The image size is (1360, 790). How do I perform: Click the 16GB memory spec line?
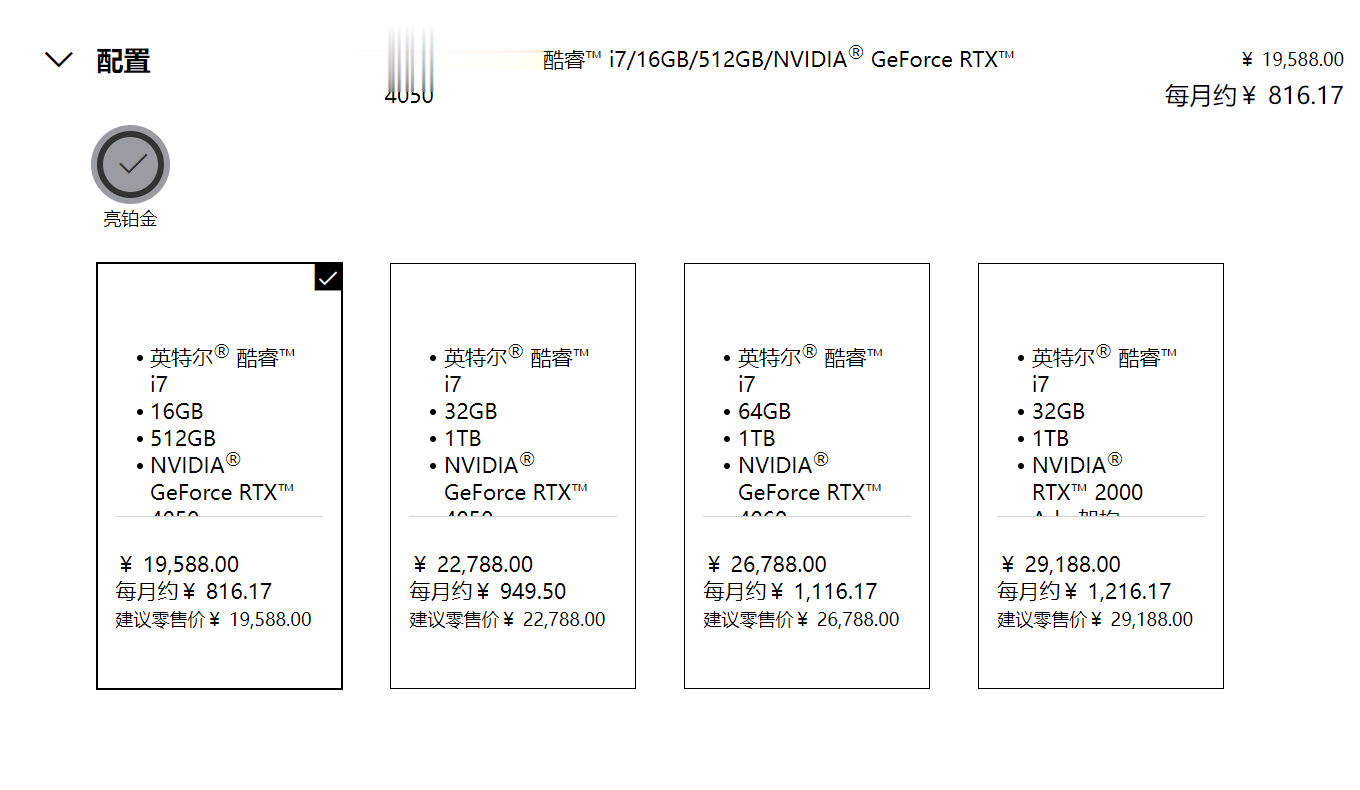(x=176, y=412)
